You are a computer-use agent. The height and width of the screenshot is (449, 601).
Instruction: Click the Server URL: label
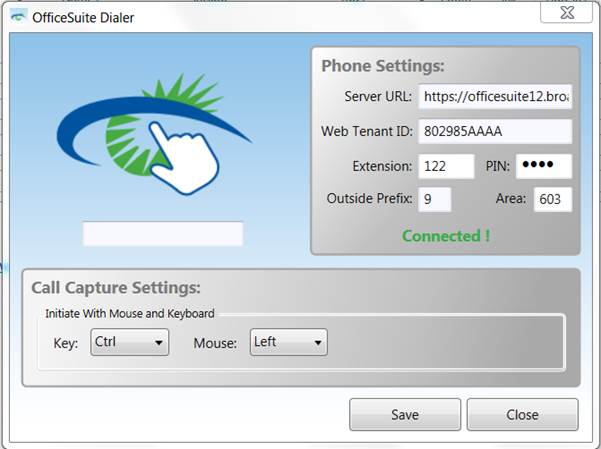[378, 97]
